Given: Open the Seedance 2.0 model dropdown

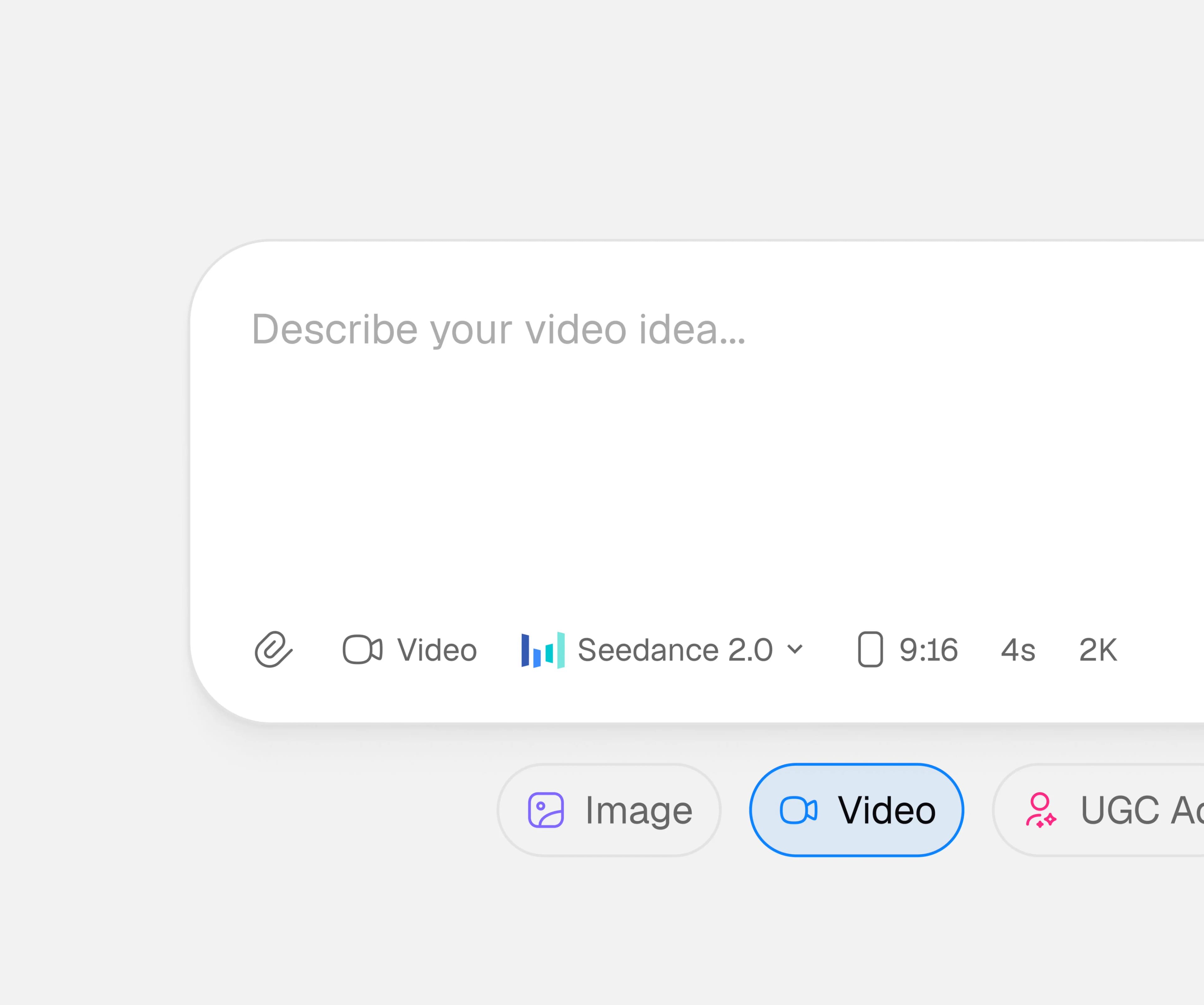Looking at the screenshot, I should click(x=662, y=650).
